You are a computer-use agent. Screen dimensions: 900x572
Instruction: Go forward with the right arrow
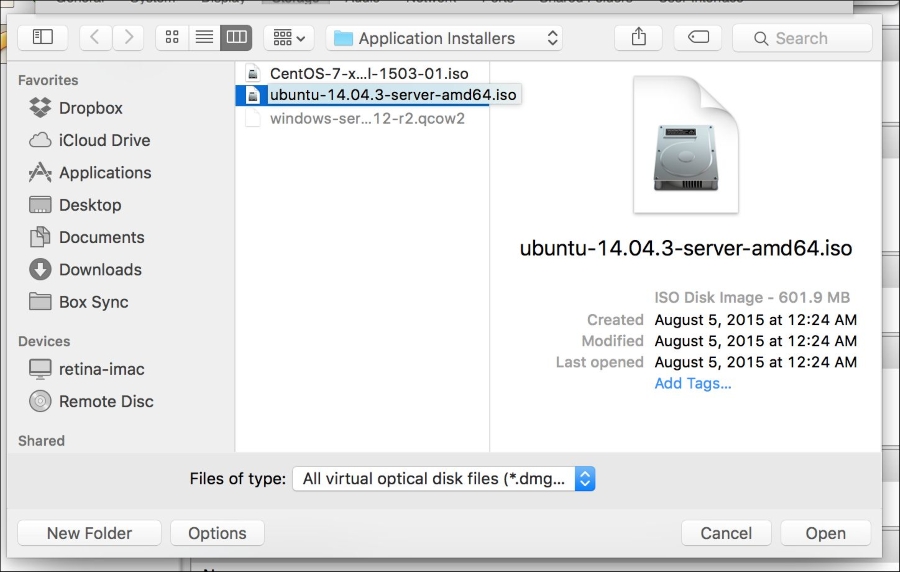128,38
